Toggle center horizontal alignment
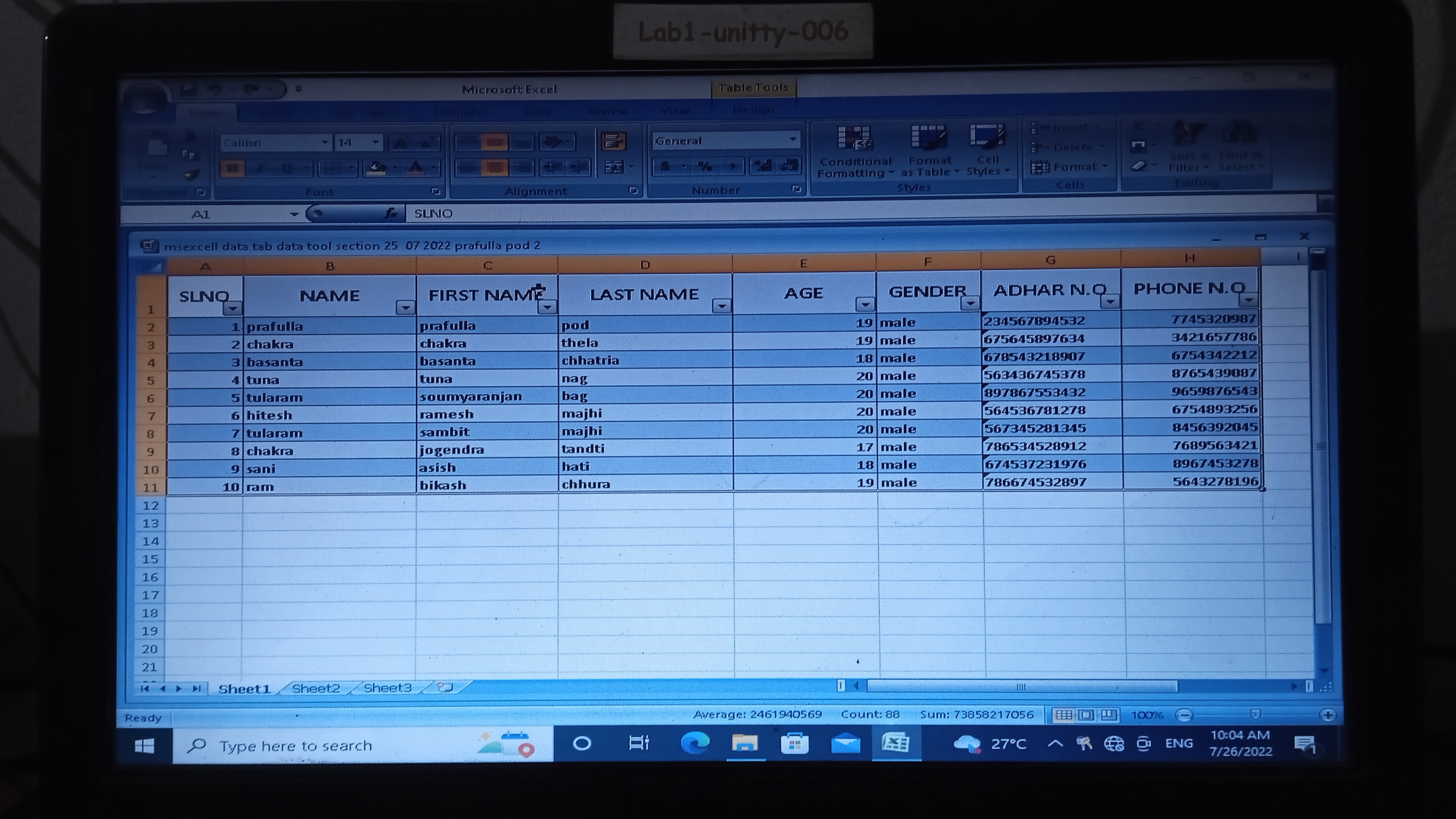 click(494, 167)
